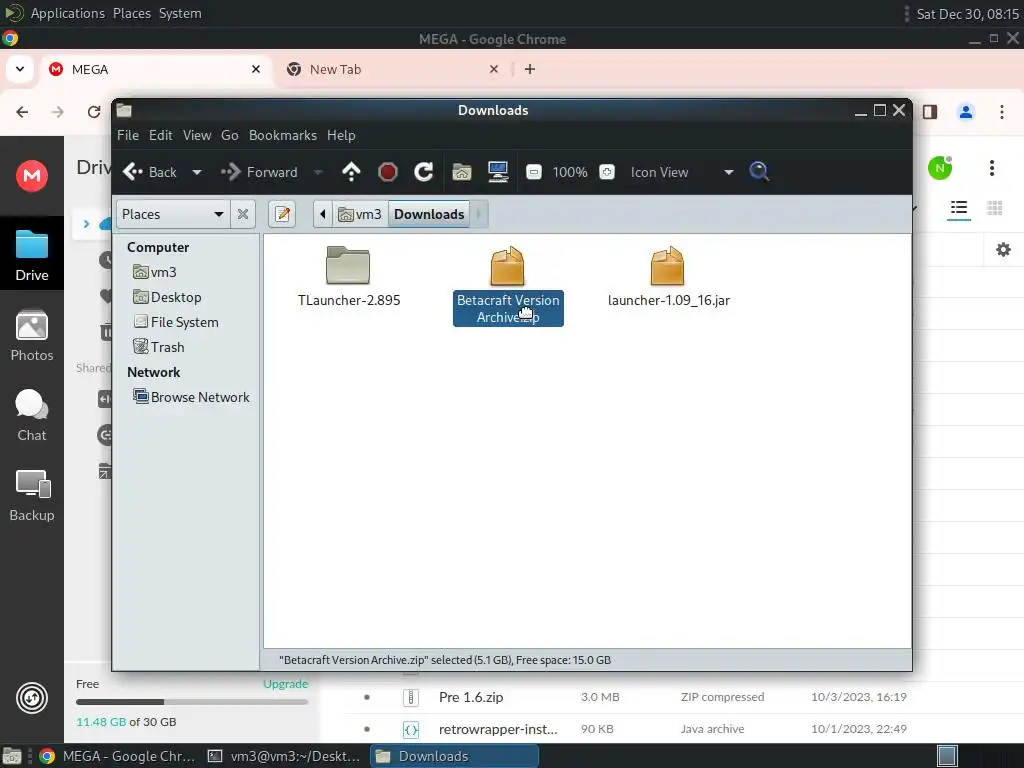Open MEGA Backup section
The height and width of the screenshot is (768, 1024).
(32, 496)
